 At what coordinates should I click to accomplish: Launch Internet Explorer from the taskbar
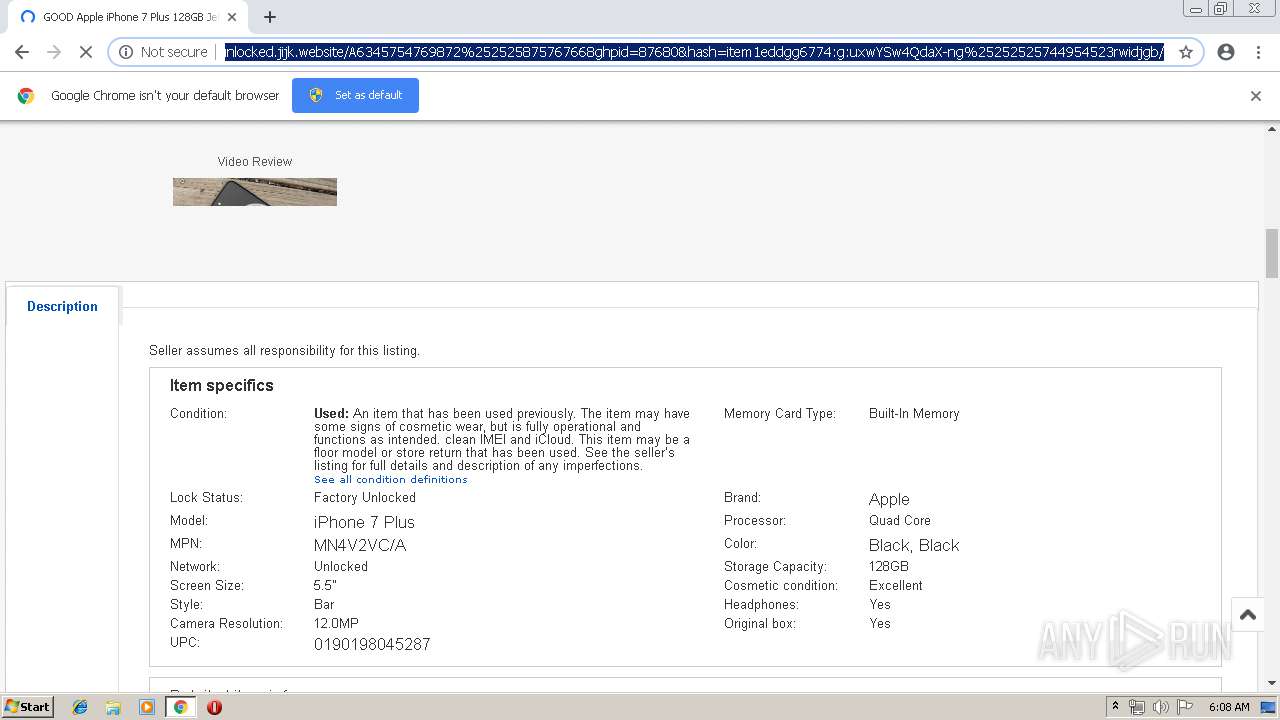[x=80, y=707]
